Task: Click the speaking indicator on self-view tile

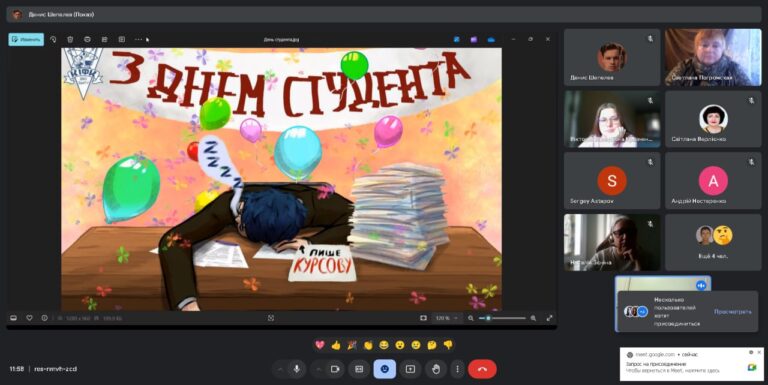Action: [701, 285]
